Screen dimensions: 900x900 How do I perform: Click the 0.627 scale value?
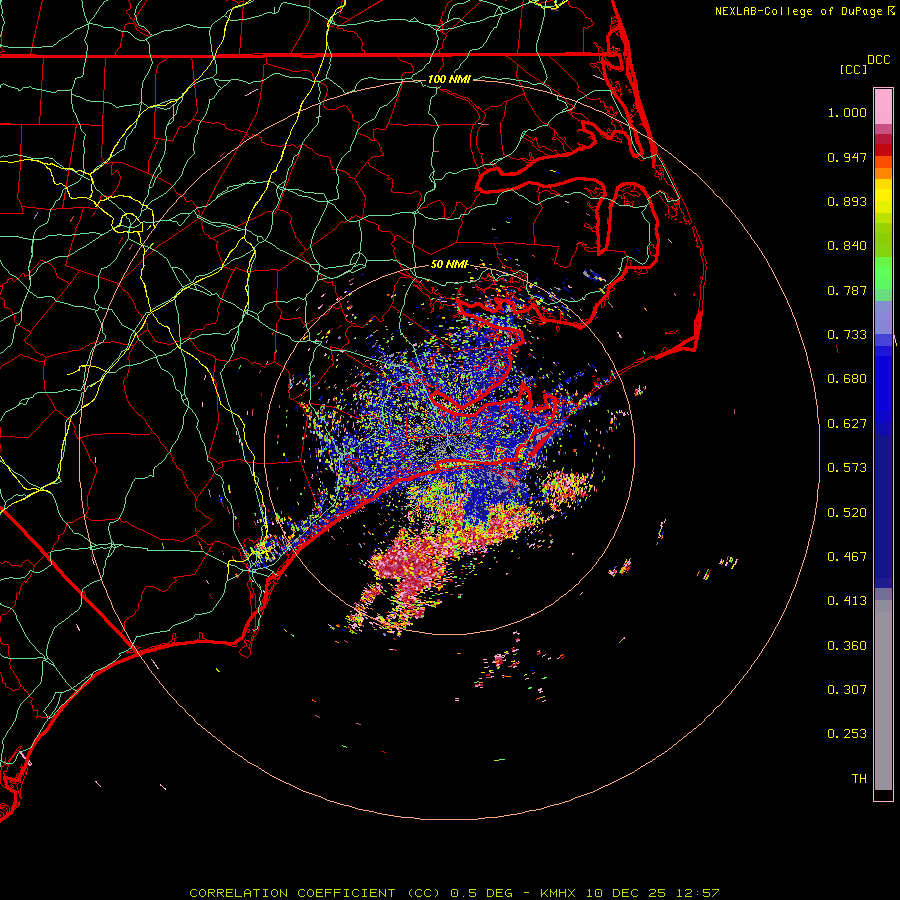[x=847, y=424]
